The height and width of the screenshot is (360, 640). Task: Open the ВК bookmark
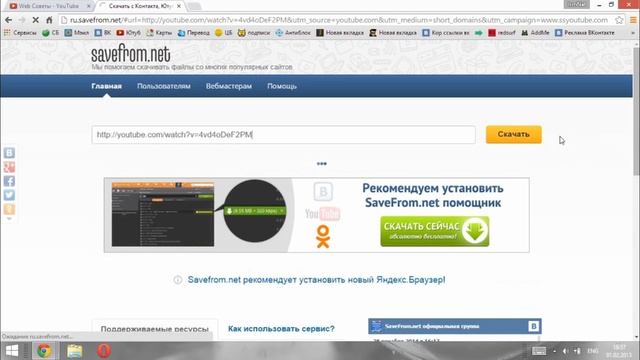102,33
